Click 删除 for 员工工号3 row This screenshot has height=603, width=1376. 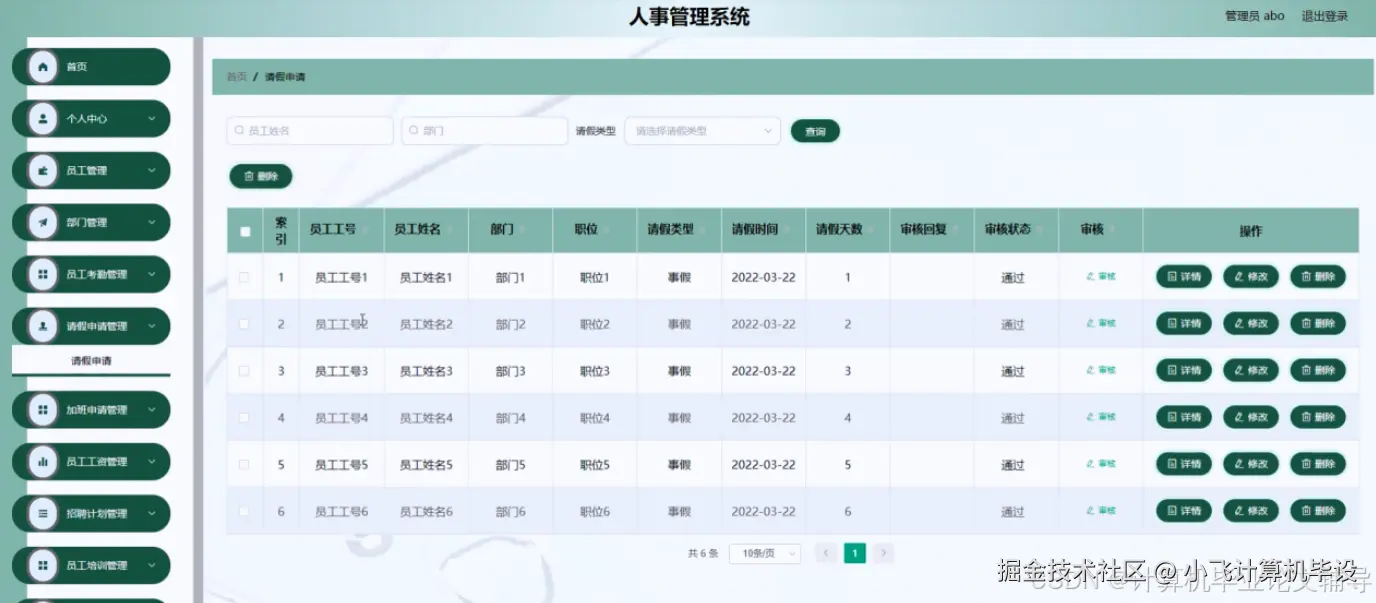[1318, 371]
